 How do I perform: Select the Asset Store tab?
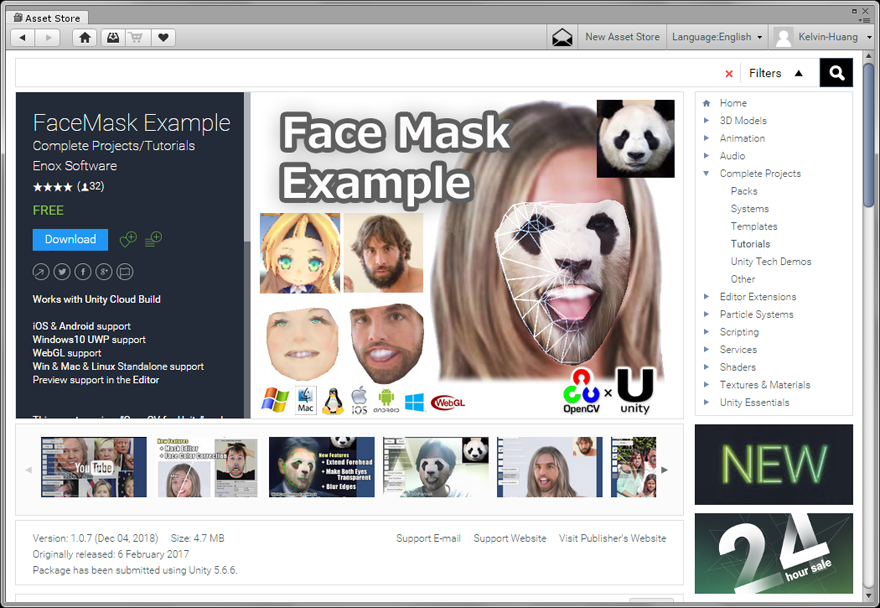coord(47,18)
